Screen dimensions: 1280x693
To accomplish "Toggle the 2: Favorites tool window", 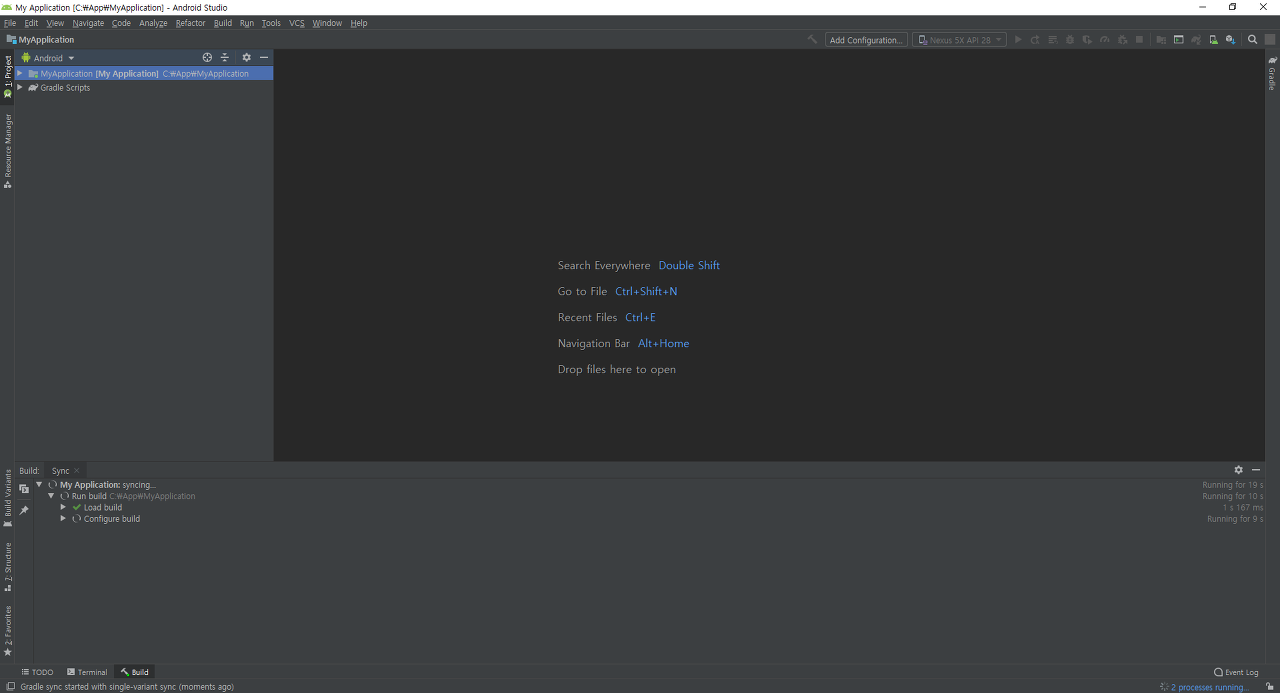I will point(7,631).
